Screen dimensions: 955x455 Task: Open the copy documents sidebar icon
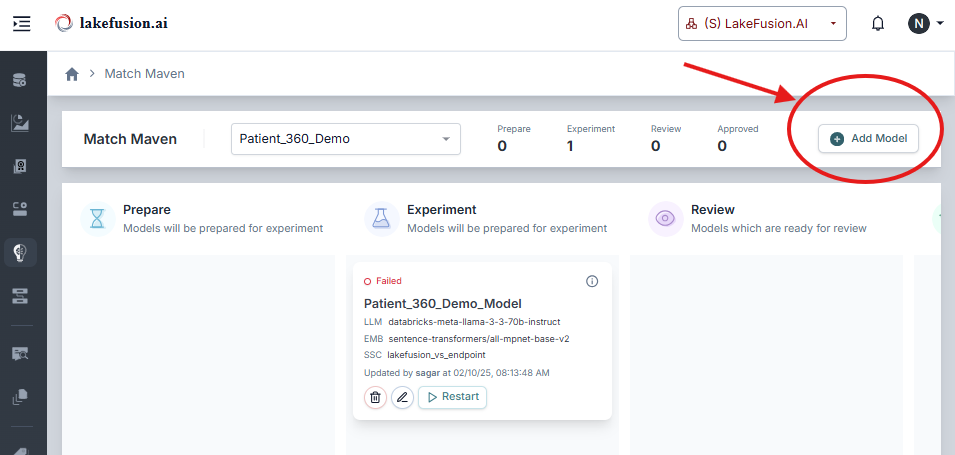point(20,397)
